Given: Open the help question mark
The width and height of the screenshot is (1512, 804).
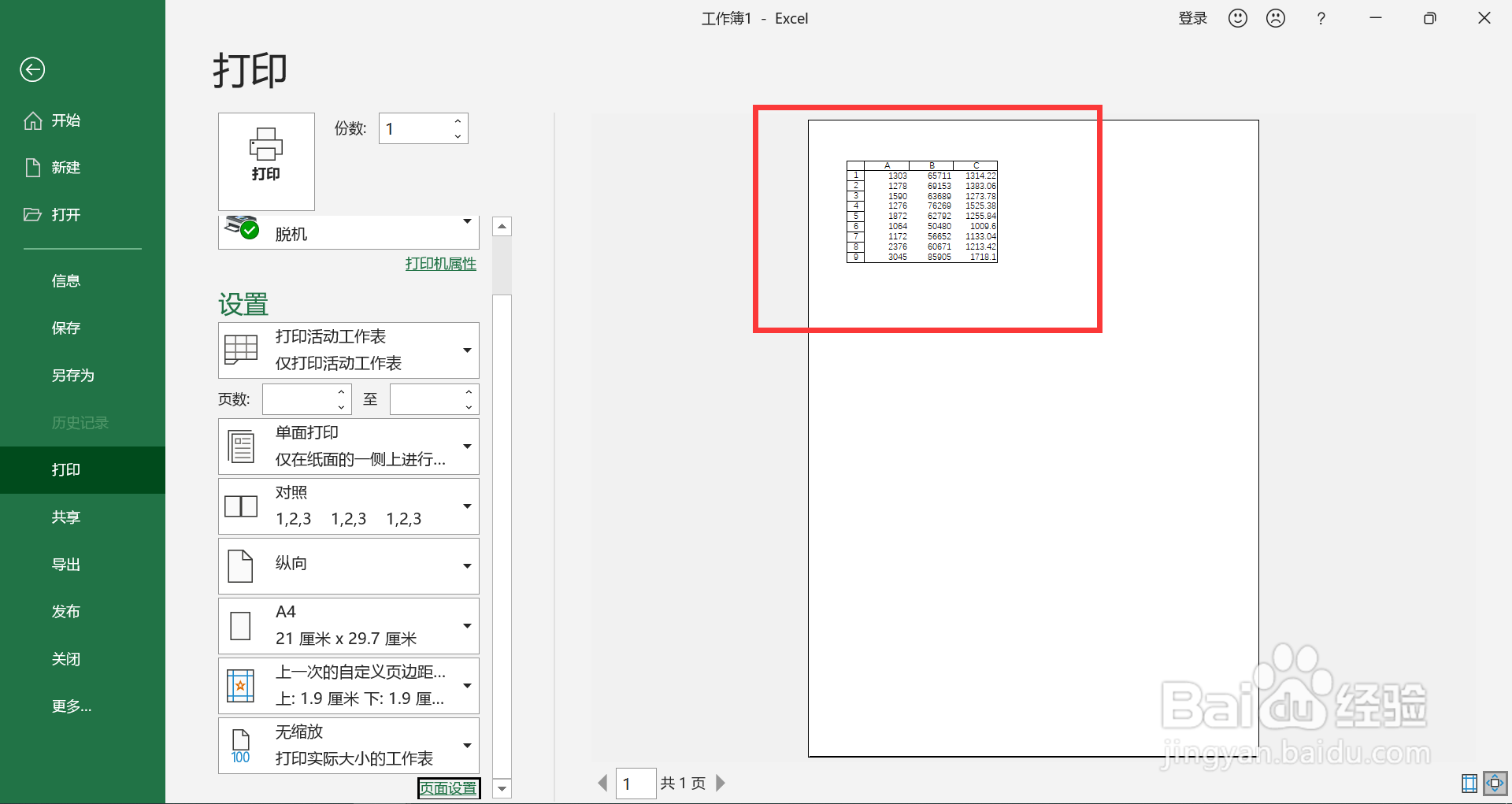Looking at the screenshot, I should (x=1321, y=18).
